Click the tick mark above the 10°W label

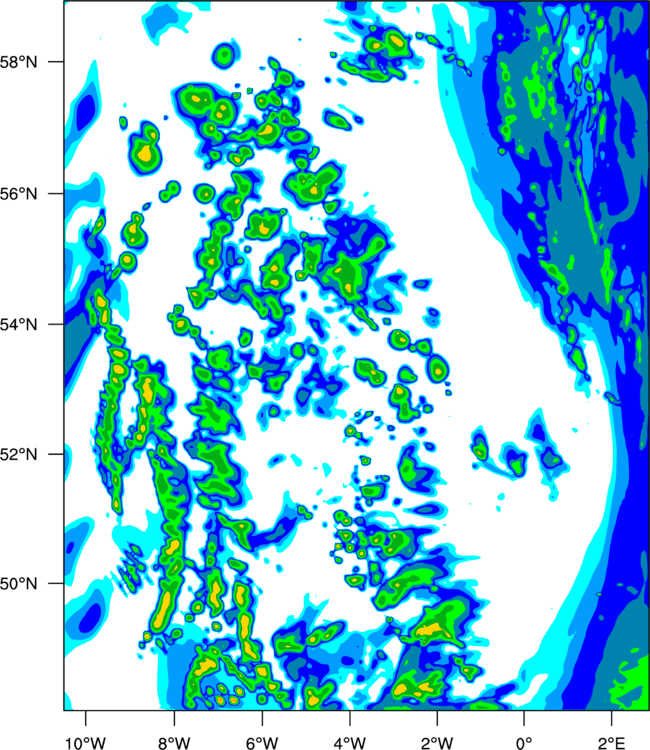[x=86, y=718]
